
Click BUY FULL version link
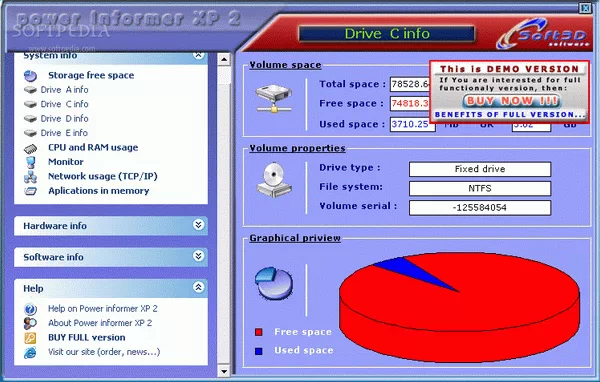tap(87, 338)
